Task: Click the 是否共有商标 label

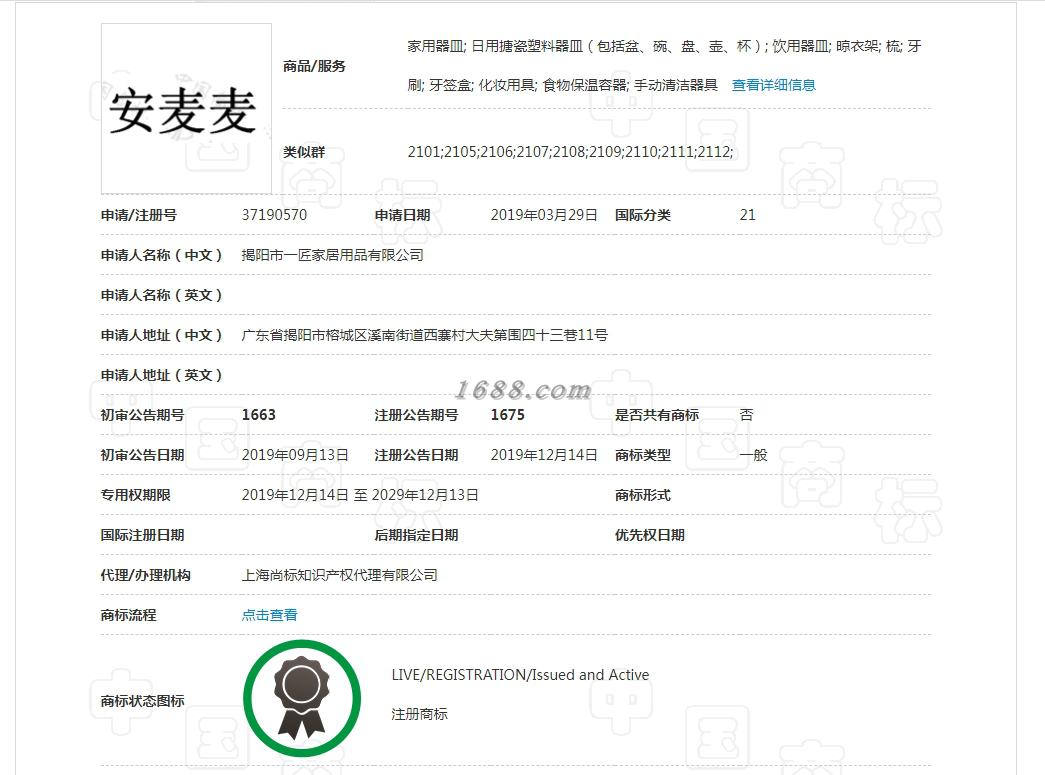Action: coord(656,415)
